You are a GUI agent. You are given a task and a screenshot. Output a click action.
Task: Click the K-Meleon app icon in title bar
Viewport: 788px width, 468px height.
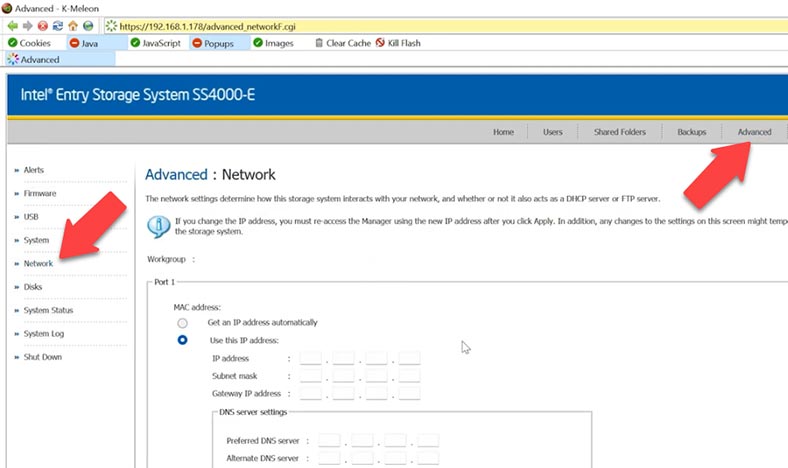pyautogui.click(x=7, y=8)
